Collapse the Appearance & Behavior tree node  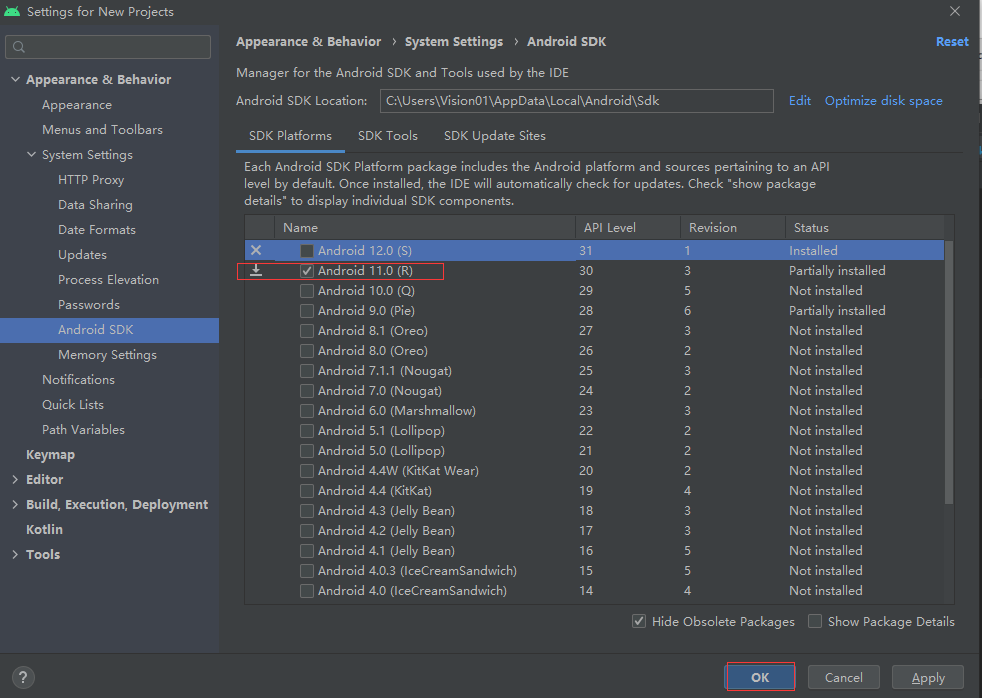pos(16,80)
